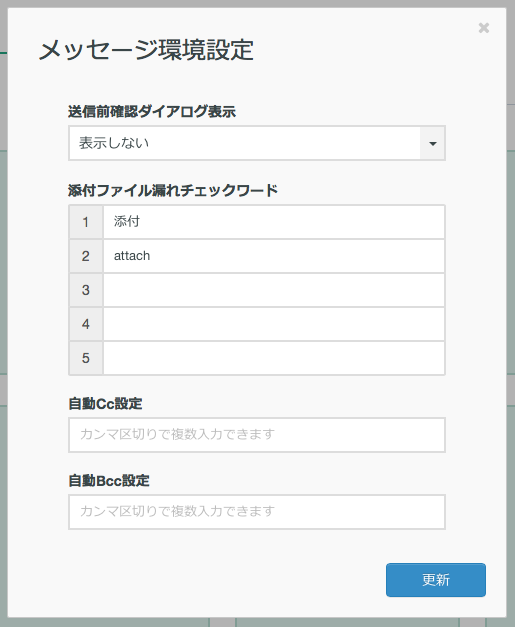Click the caret arrow of the 表示しない select
Viewport: 515px width, 627px height.
point(433,144)
